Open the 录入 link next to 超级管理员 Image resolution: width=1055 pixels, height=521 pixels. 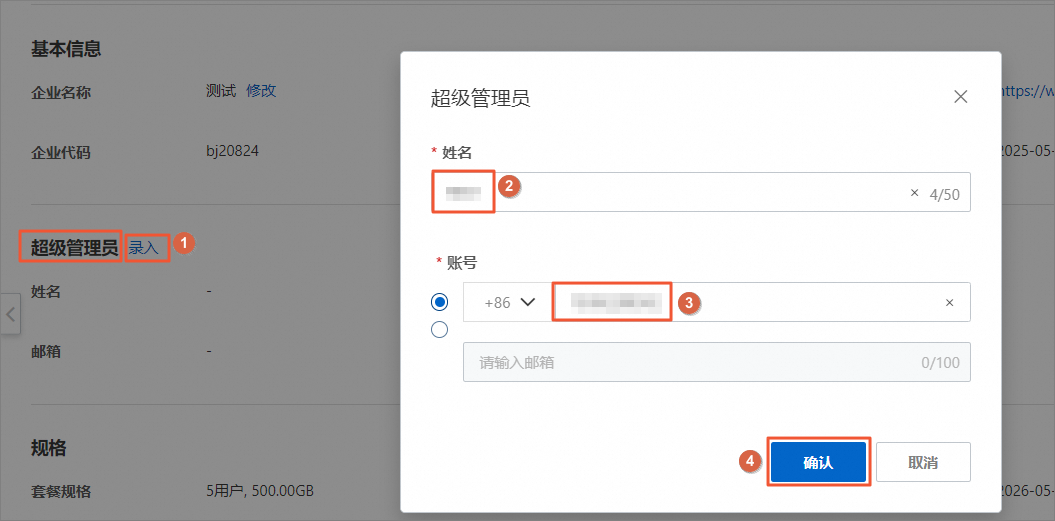[x=143, y=248]
